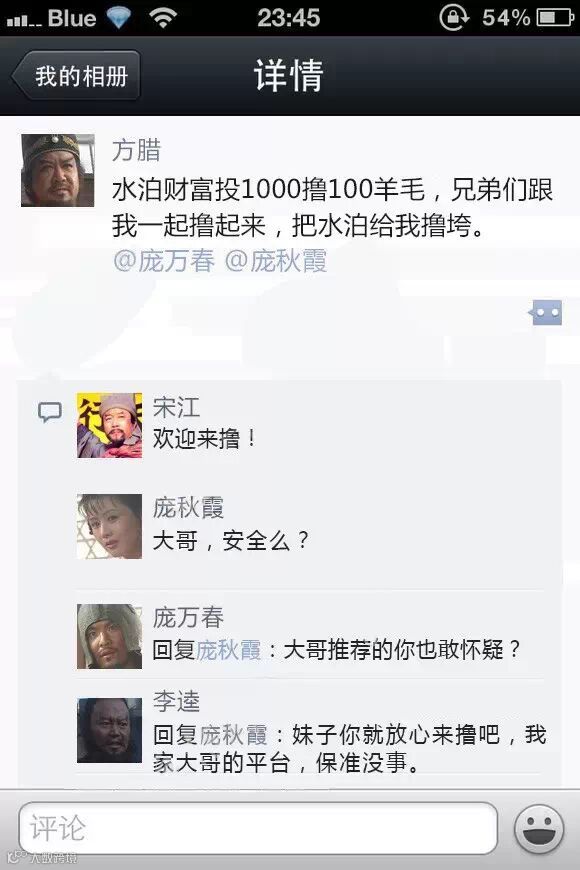Tap the speech bubble icon beside comments

50,412
